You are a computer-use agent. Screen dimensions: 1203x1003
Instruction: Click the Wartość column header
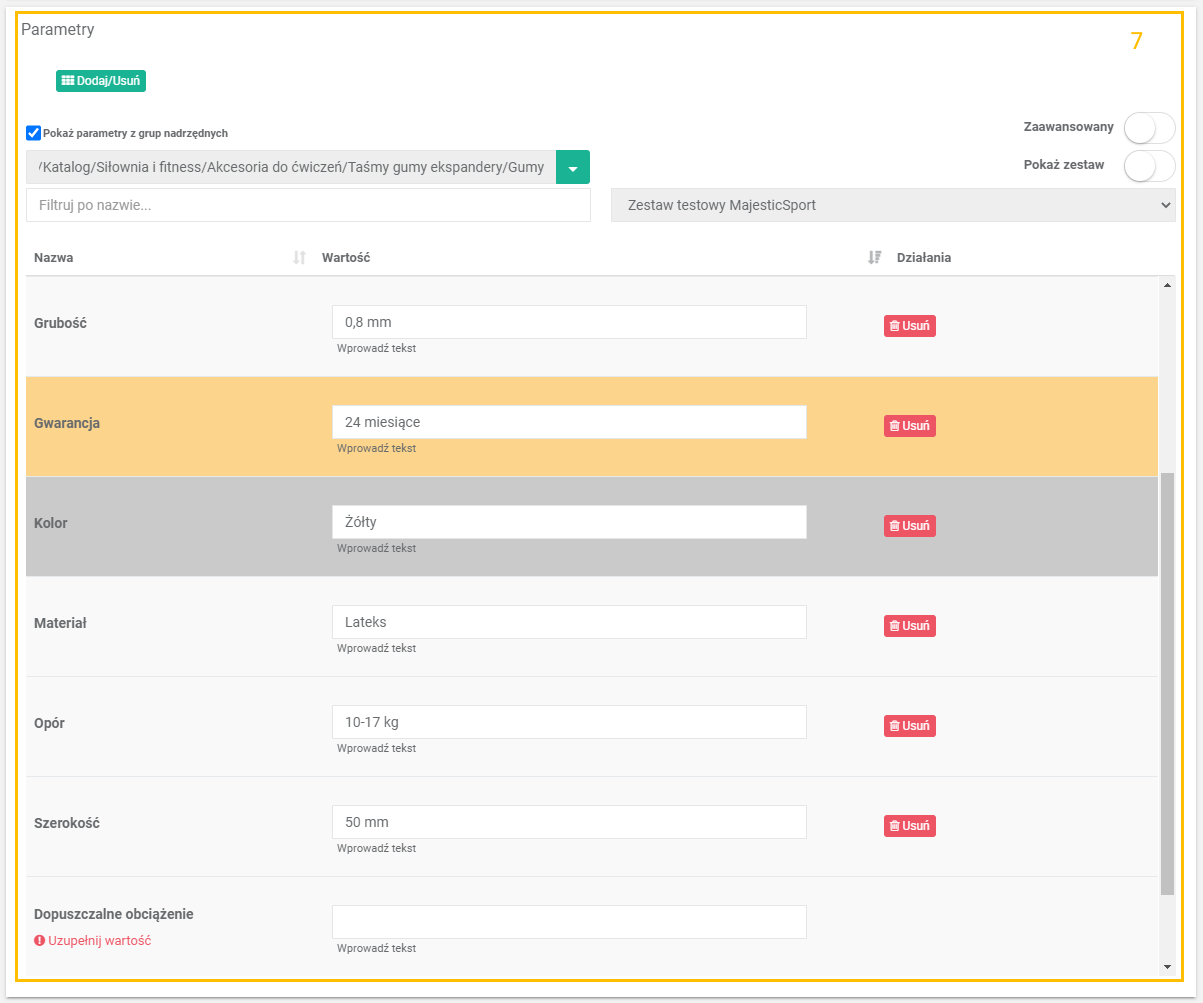click(x=346, y=258)
